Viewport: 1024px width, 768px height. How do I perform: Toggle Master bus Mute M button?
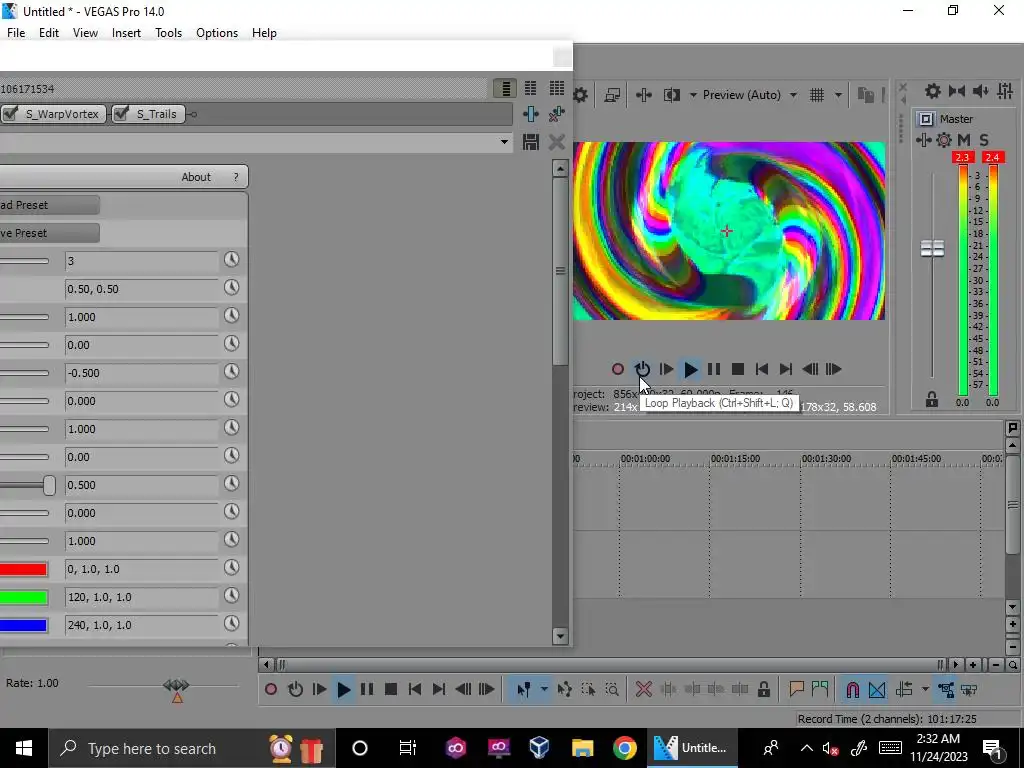point(964,140)
